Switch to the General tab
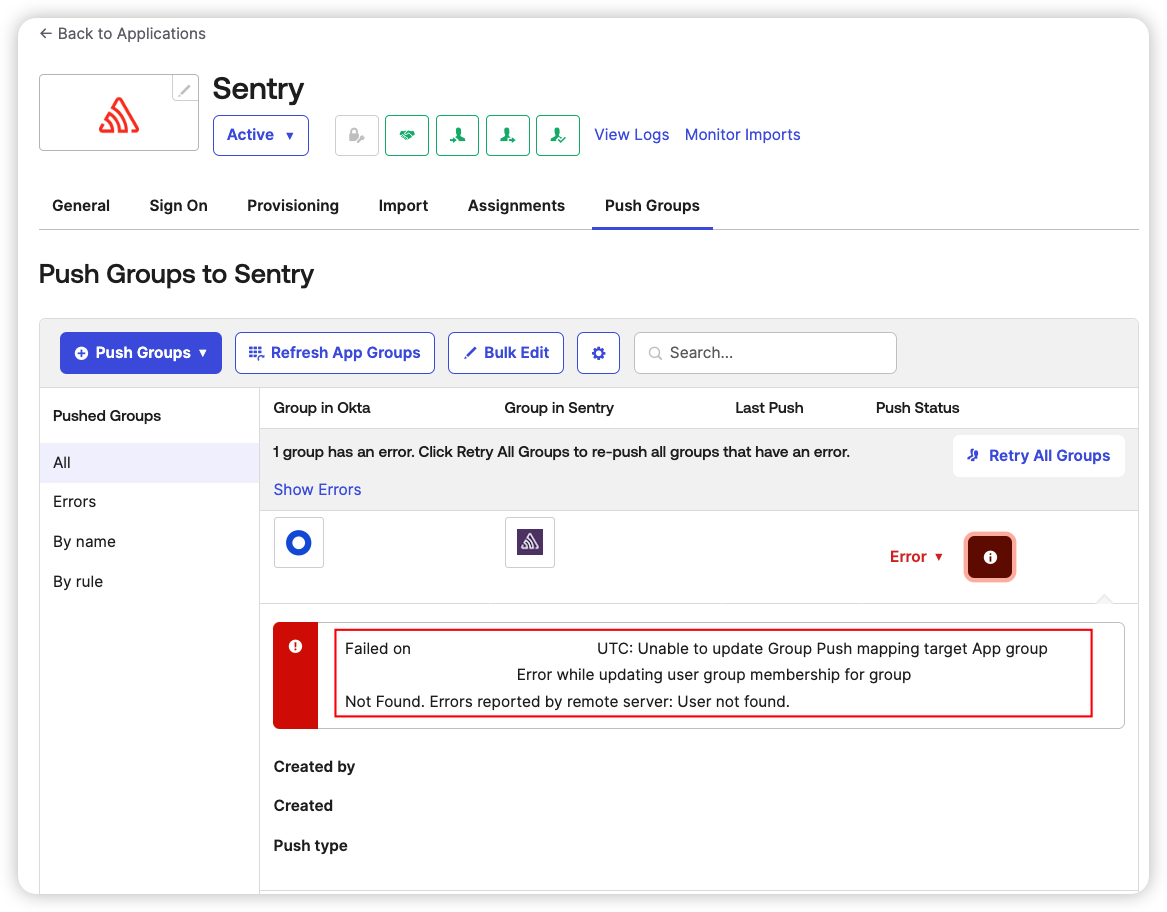 click(81, 205)
